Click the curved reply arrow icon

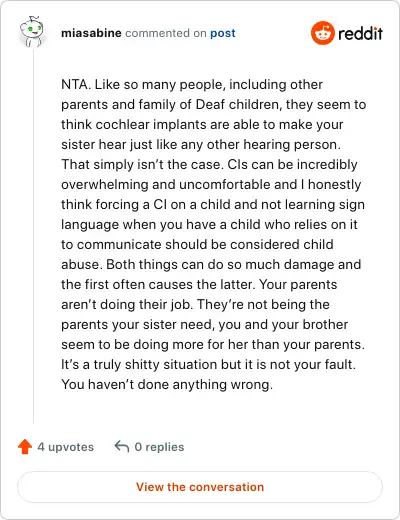122,446
